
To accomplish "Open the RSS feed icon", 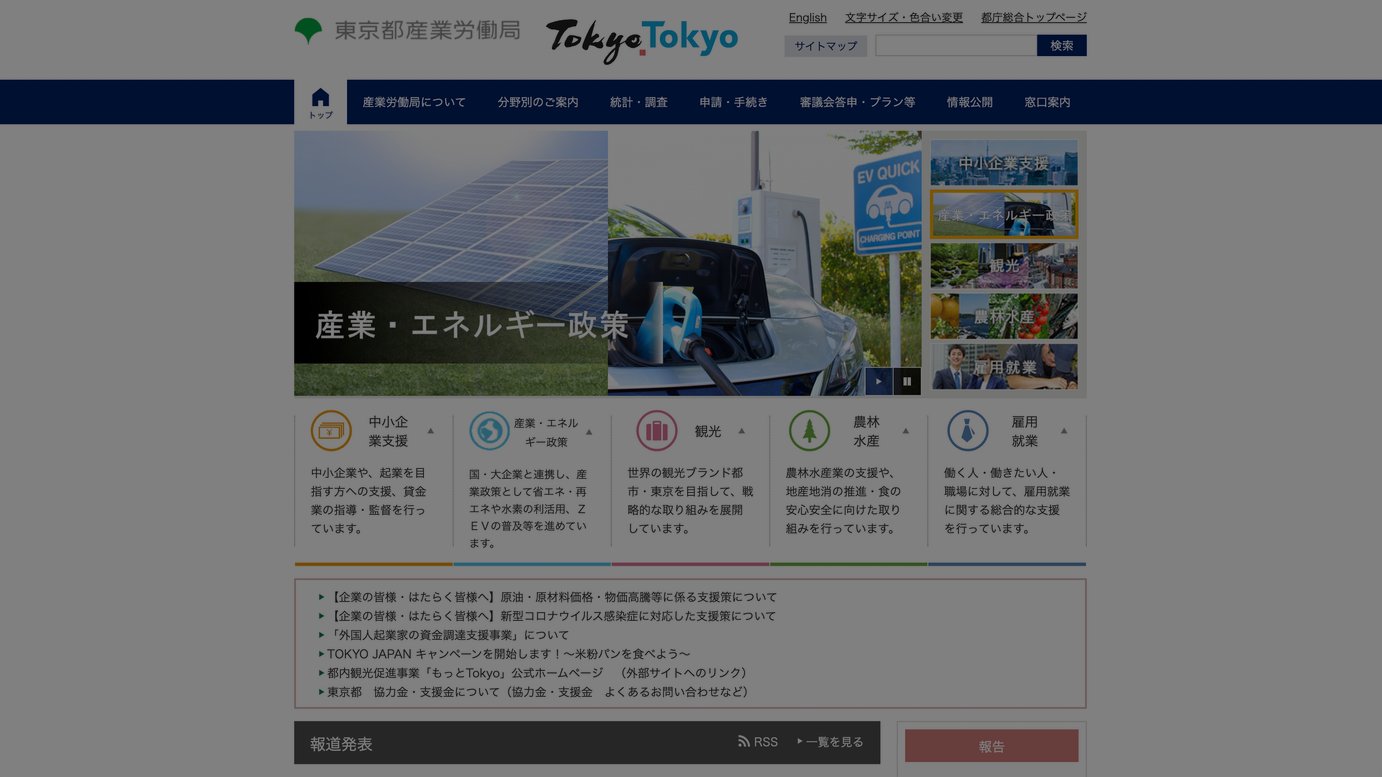I will click(x=742, y=741).
